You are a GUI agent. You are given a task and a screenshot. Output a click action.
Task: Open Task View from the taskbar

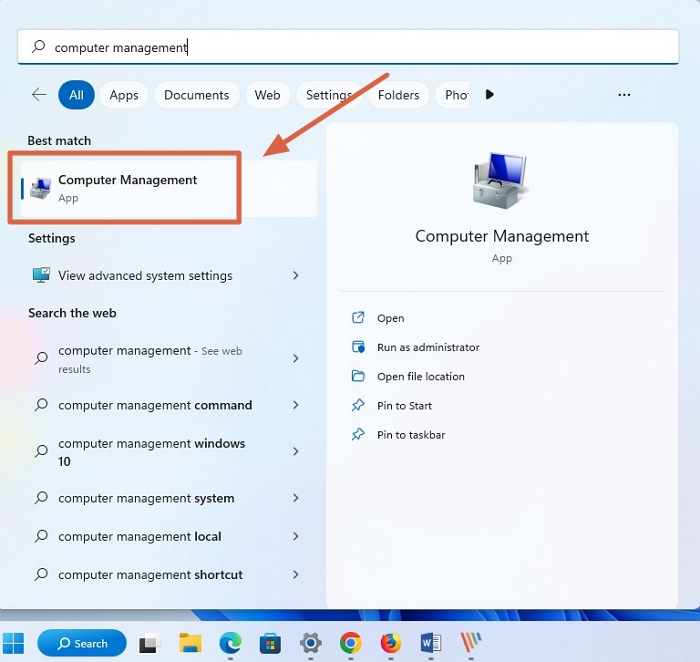[x=150, y=643]
